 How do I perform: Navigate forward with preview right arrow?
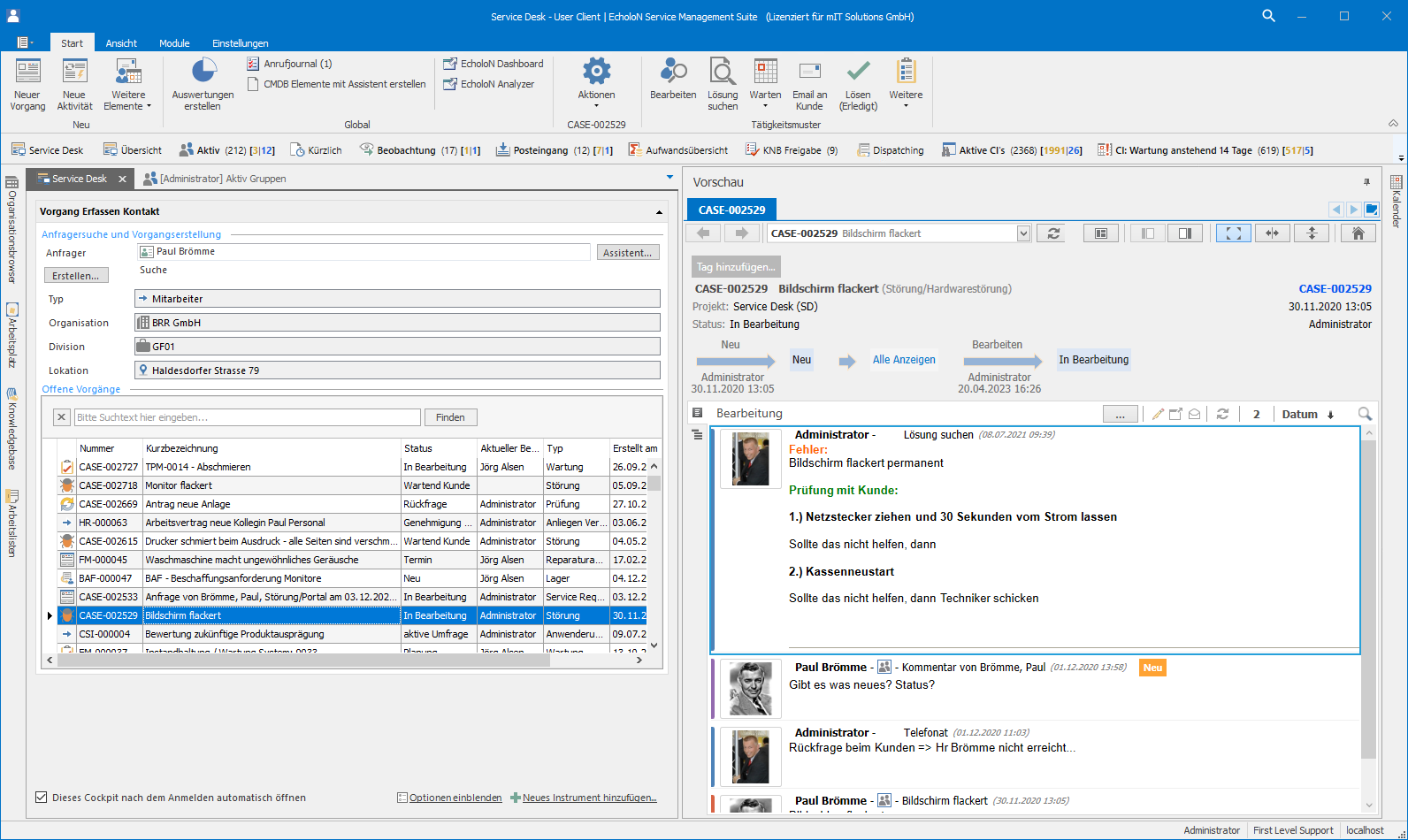742,233
